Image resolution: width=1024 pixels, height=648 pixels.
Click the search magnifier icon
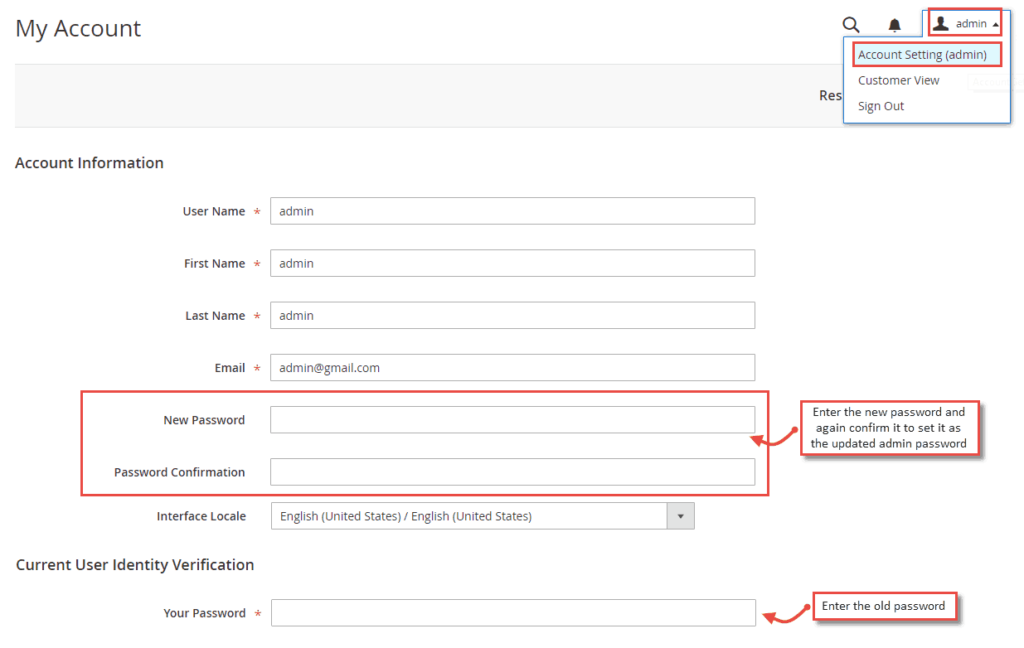coord(851,24)
